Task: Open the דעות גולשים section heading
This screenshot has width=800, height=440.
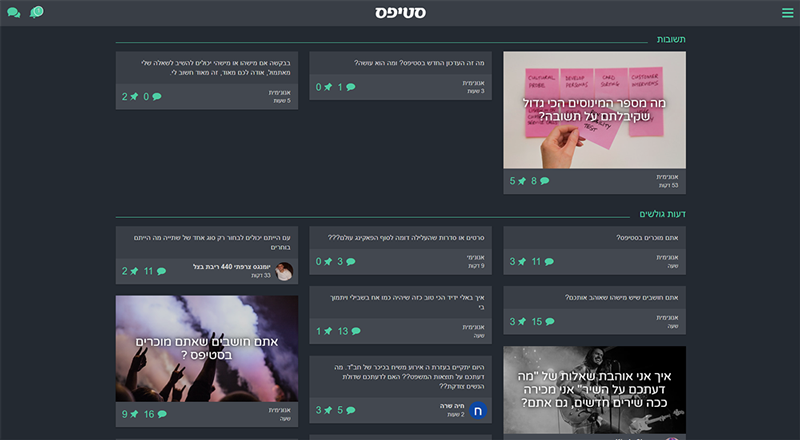Action: click(x=663, y=214)
